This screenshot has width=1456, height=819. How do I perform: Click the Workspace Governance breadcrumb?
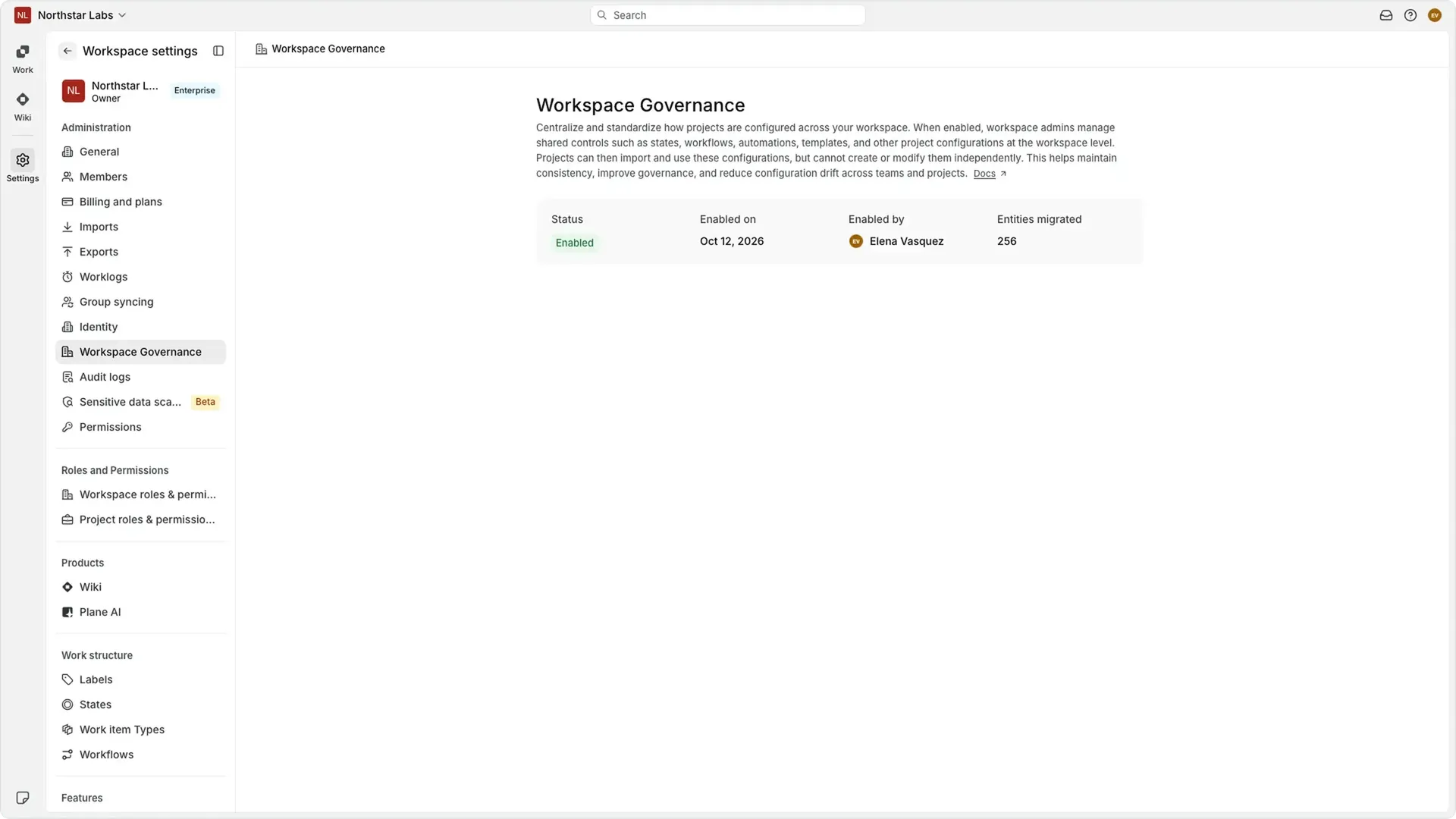[x=320, y=49]
